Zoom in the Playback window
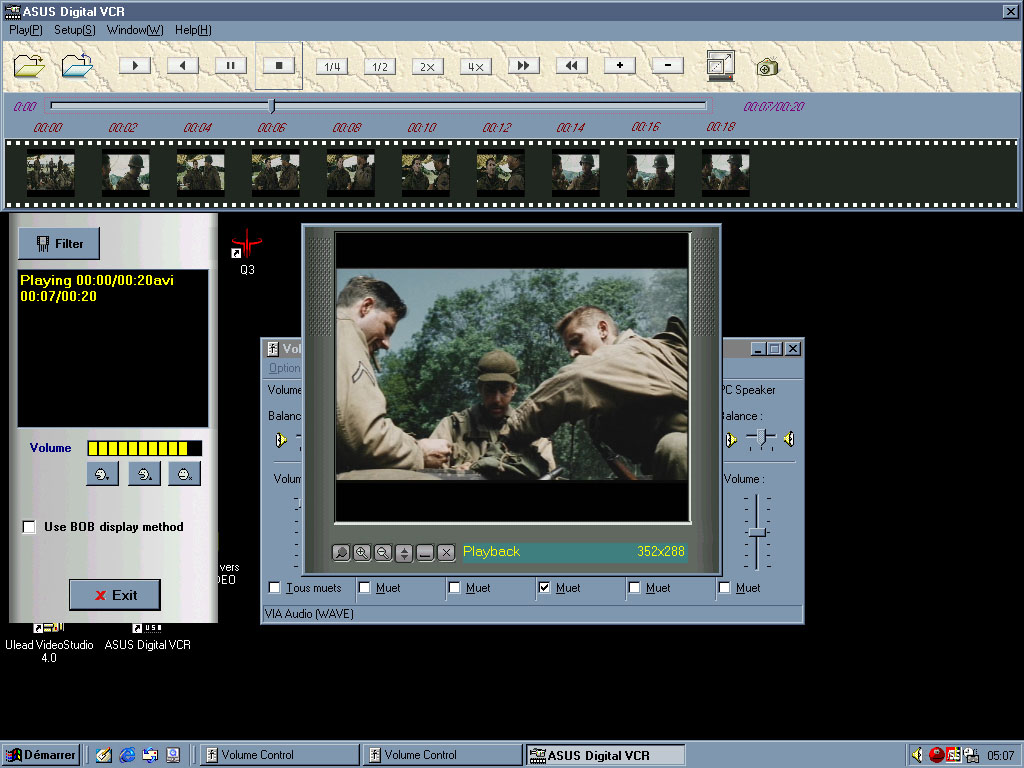 362,553
